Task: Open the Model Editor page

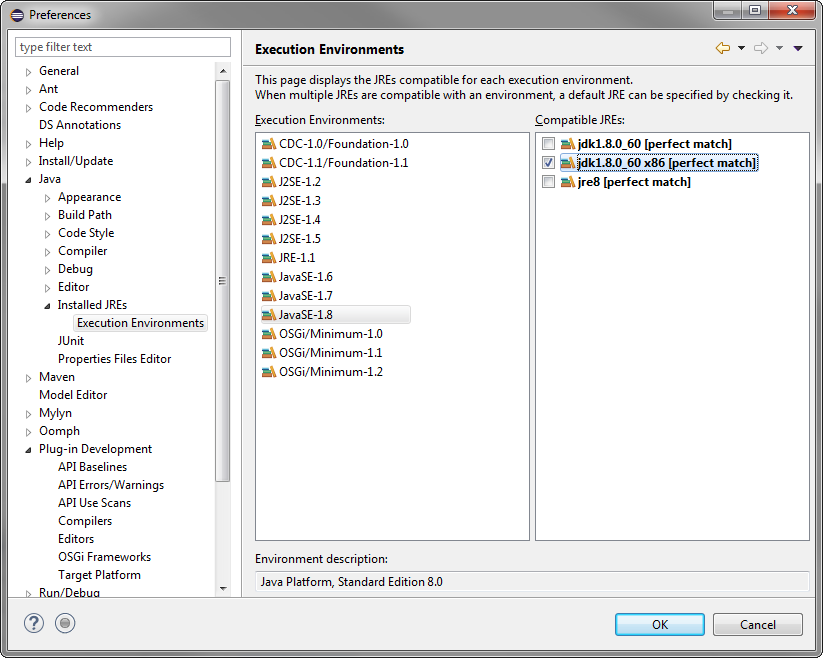Action: (73, 395)
